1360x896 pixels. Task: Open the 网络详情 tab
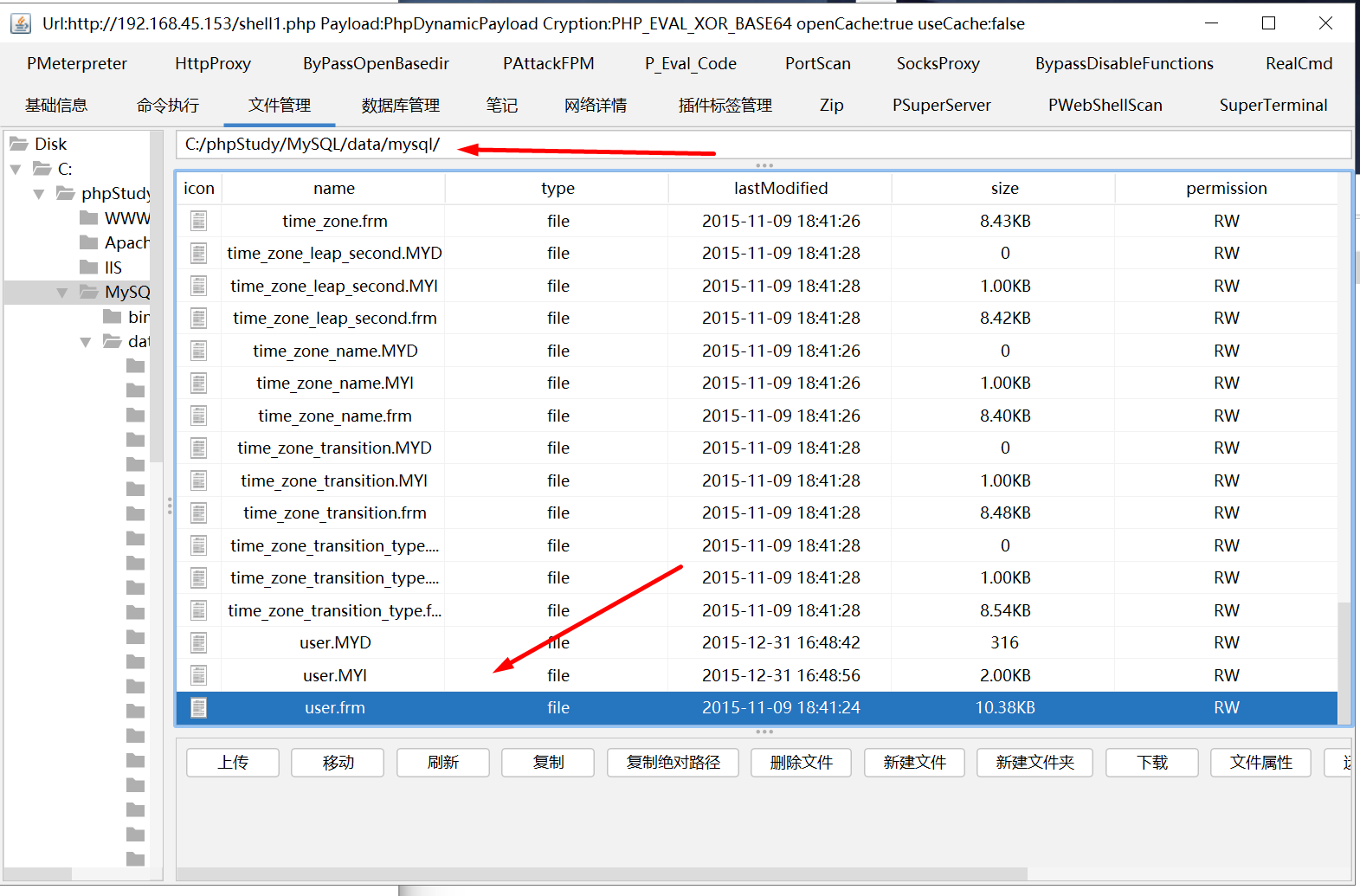[596, 105]
